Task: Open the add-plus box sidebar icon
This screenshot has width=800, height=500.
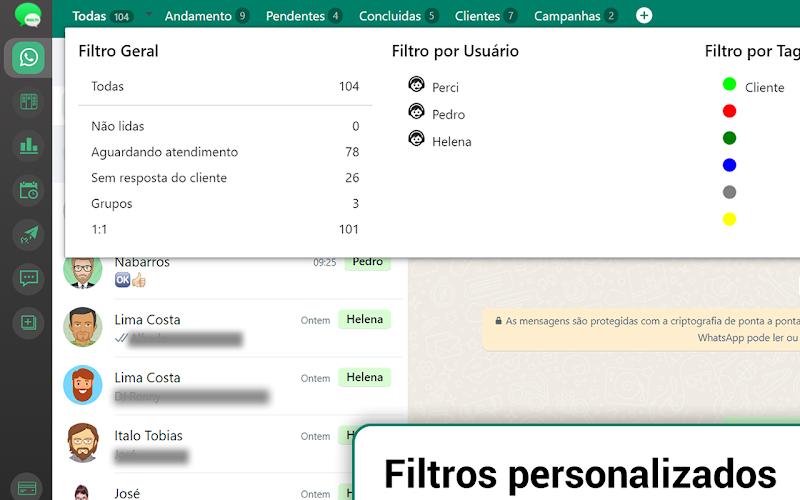Action: click(29, 322)
